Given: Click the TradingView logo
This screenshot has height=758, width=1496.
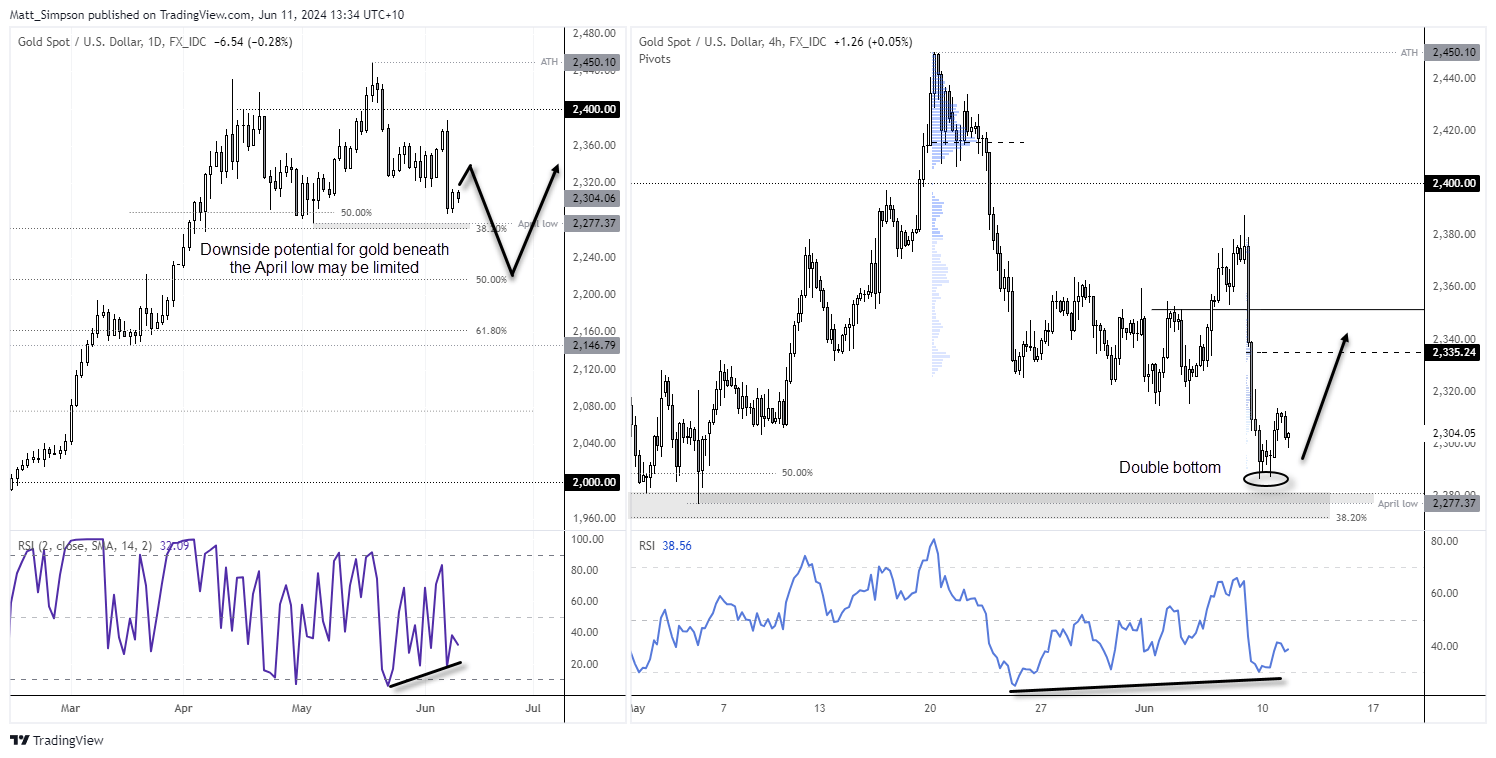Looking at the screenshot, I should [56, 741].
